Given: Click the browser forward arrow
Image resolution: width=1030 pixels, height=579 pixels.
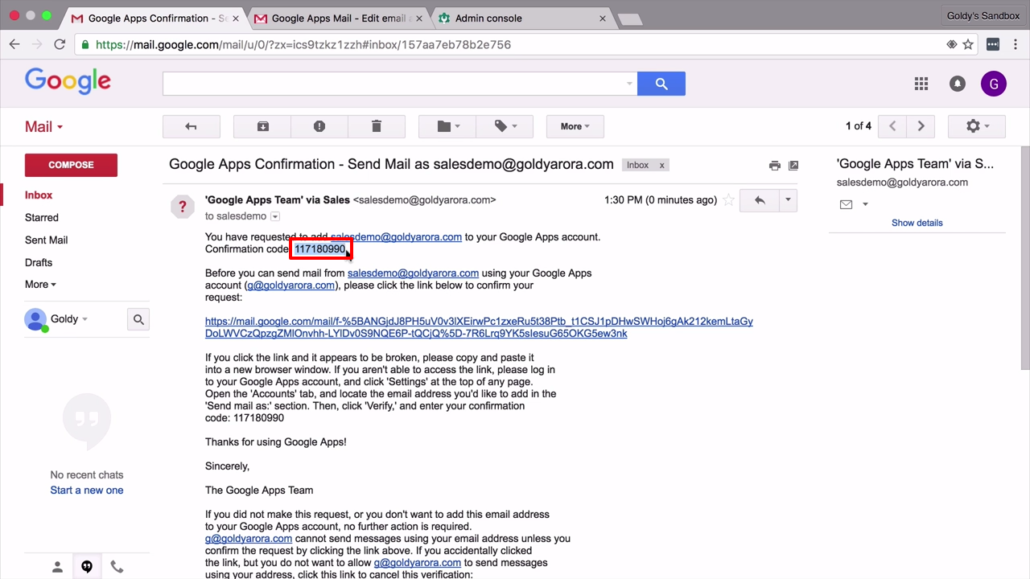Looking at the screenshot, I should pos(37,45).
